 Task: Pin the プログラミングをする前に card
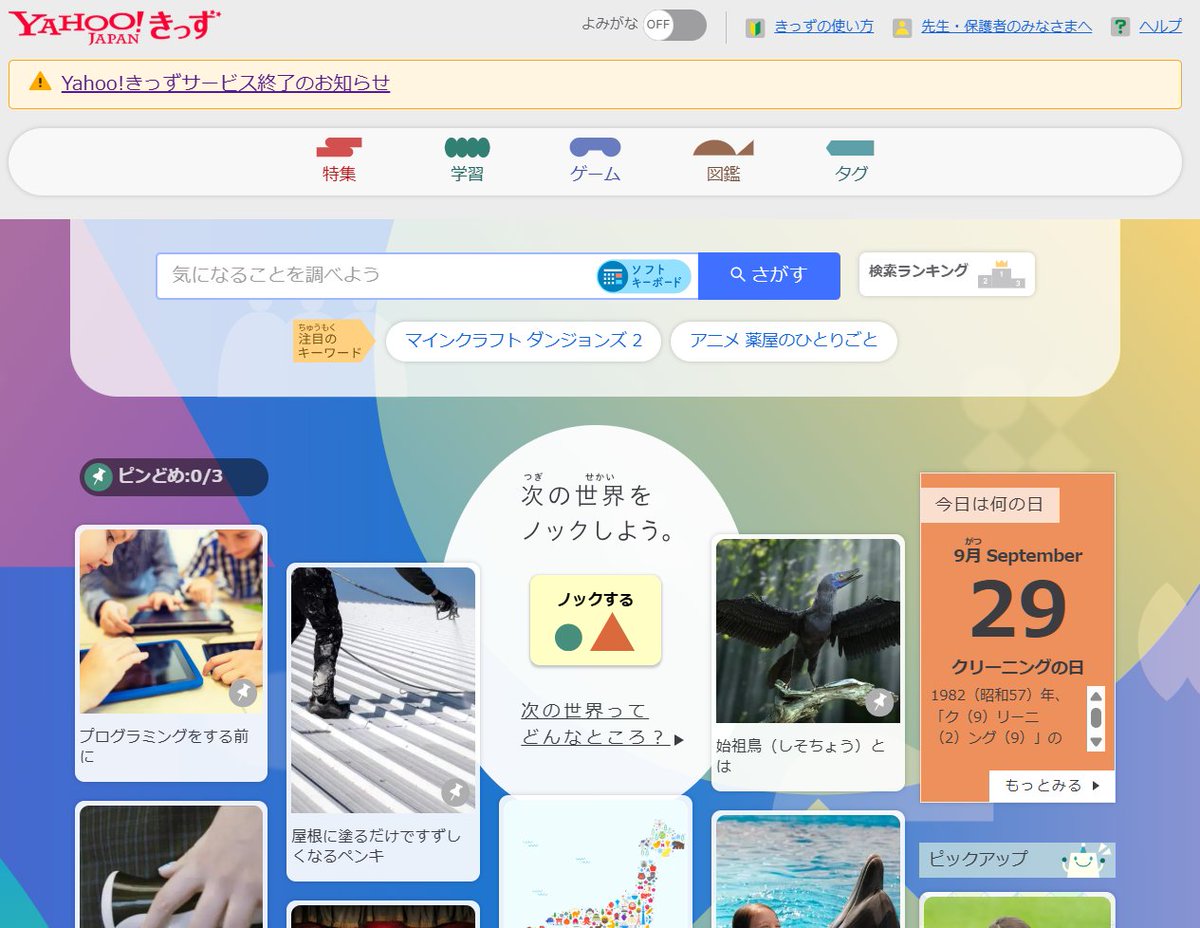(243, 693)
